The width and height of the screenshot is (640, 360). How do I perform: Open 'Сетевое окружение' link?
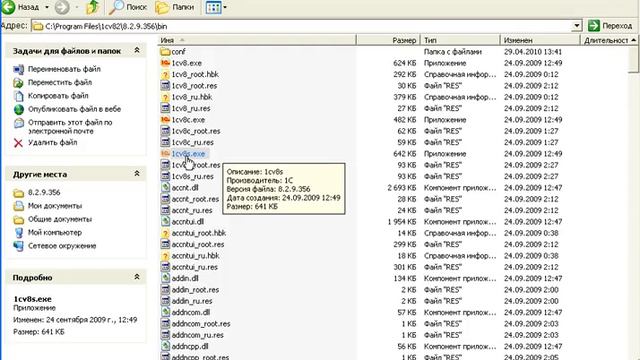pyautogui.click(x=62, y=246)
